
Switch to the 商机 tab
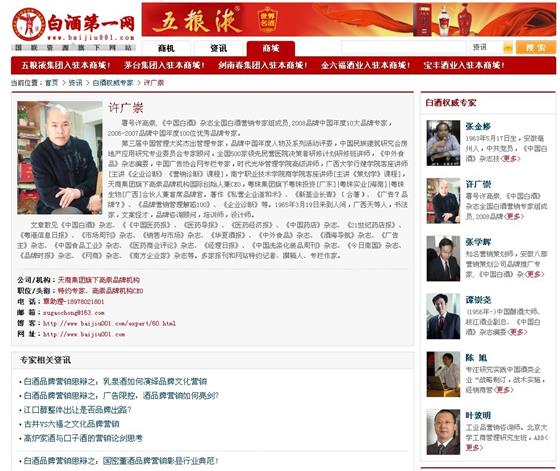point(166,48)
